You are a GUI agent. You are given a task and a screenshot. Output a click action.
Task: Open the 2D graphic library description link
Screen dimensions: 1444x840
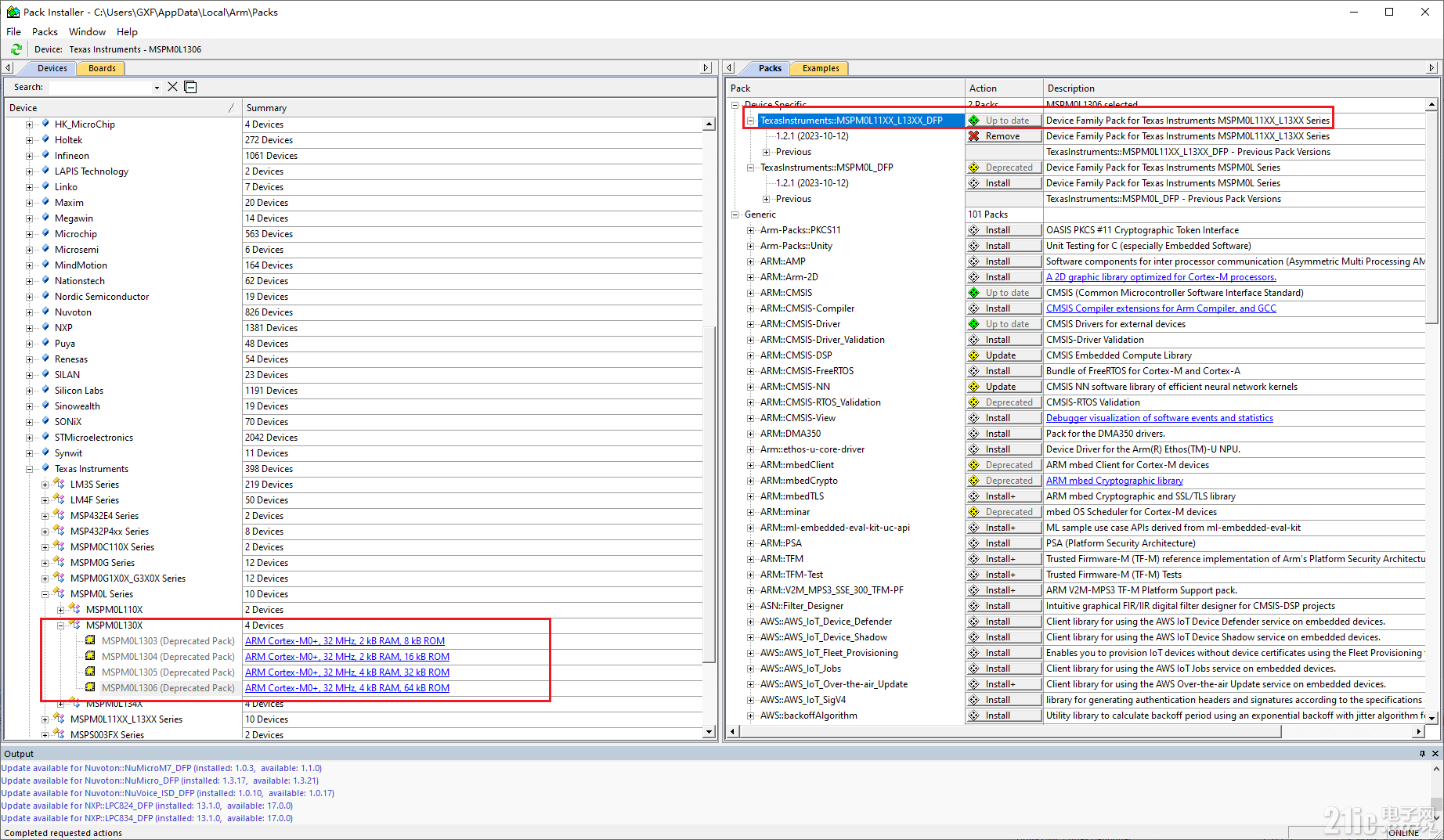pos(1161,277)
